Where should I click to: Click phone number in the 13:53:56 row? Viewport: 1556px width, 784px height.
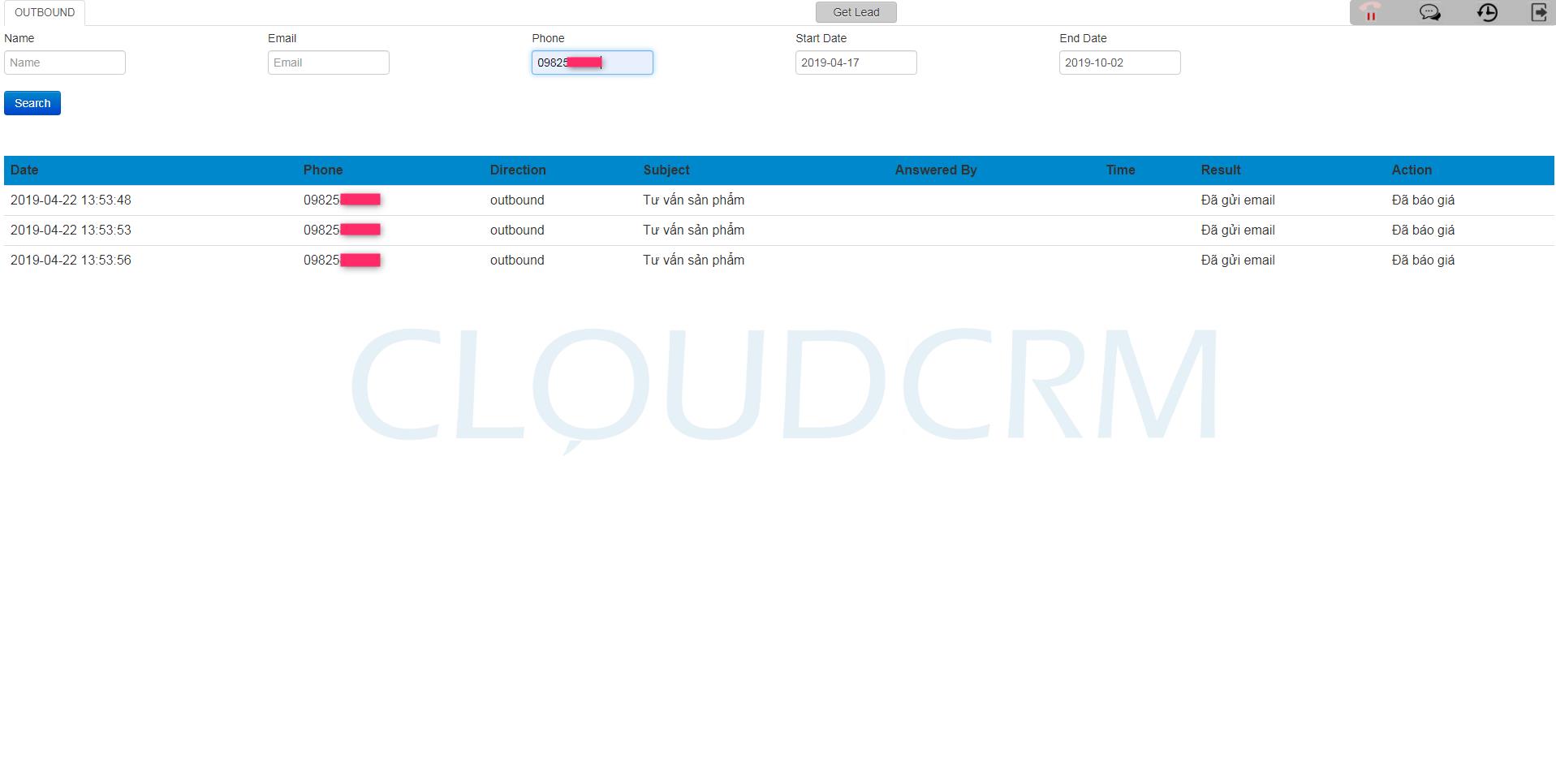[x=342, y=260]
